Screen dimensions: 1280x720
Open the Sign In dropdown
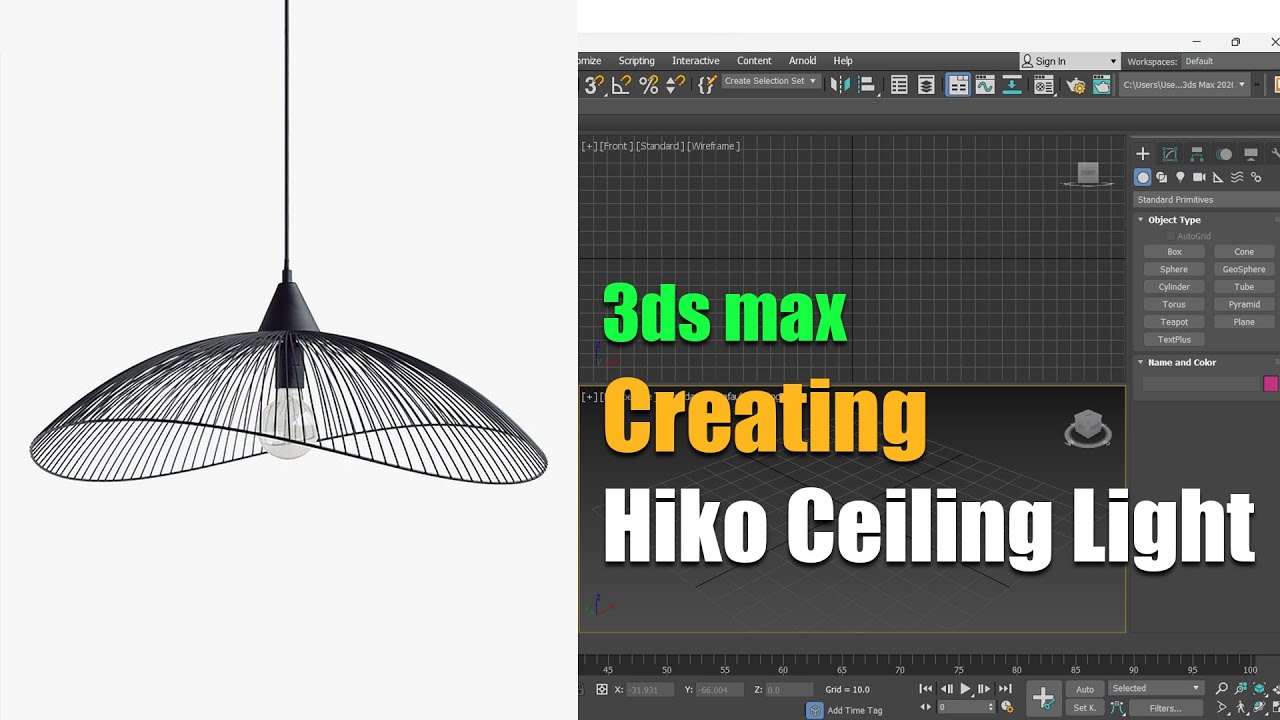pos(1070,61)
